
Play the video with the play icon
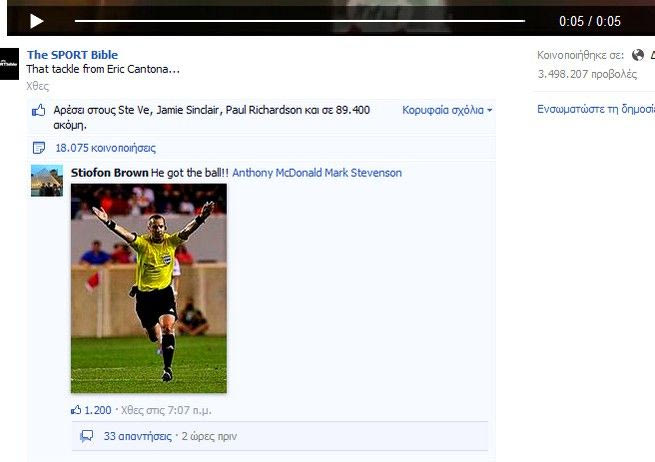[x=37, y=21]
